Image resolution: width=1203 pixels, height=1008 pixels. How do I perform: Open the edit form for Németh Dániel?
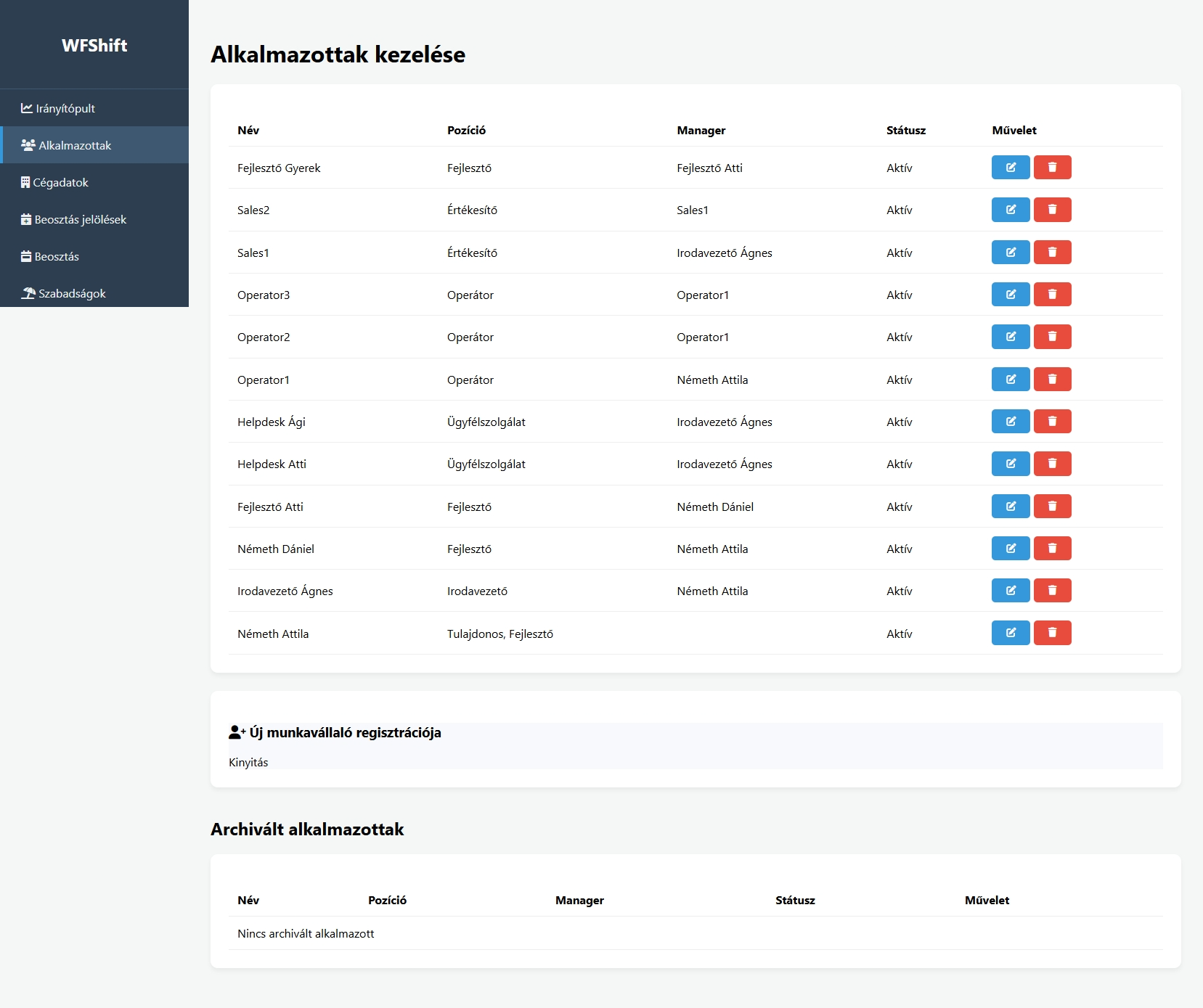[1010, 549]
